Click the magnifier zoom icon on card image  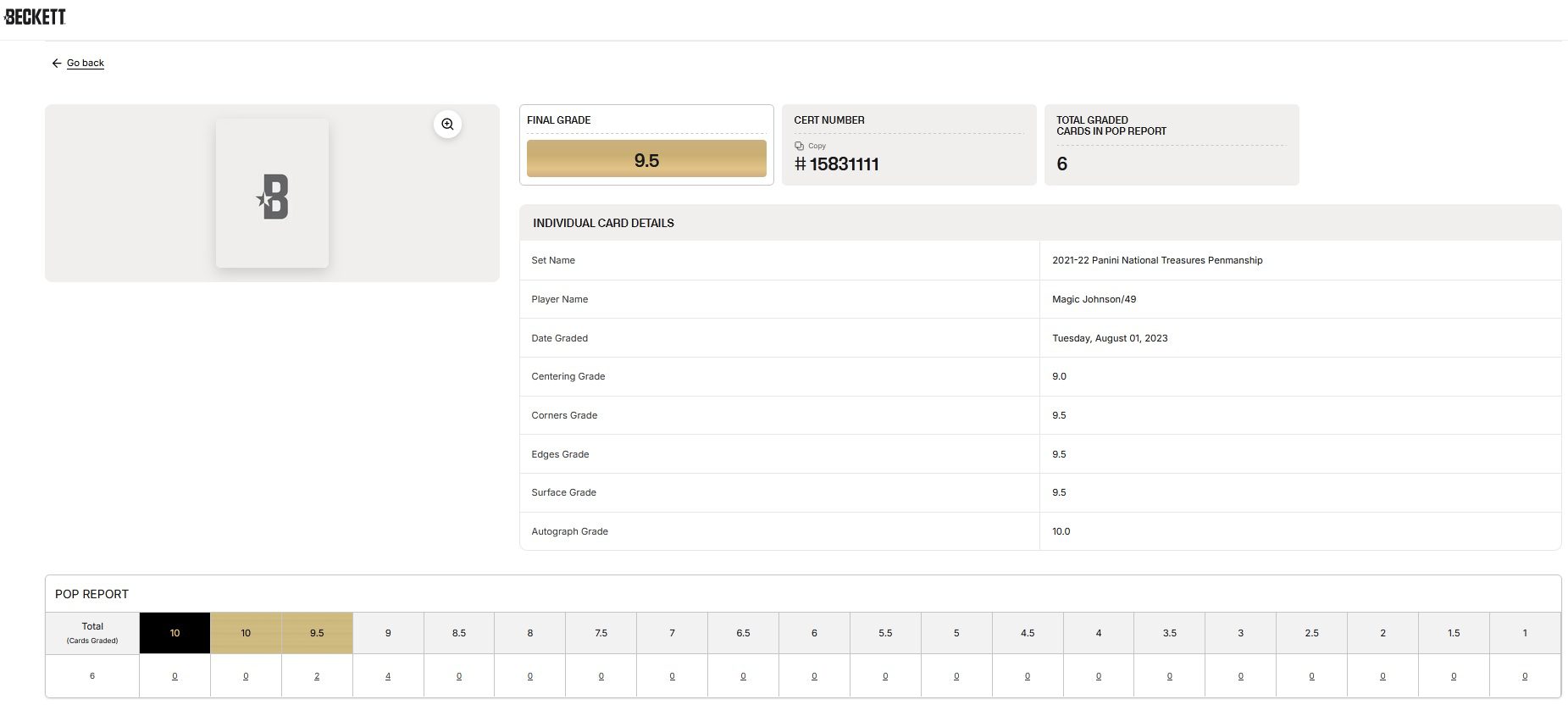click(447, 125)
